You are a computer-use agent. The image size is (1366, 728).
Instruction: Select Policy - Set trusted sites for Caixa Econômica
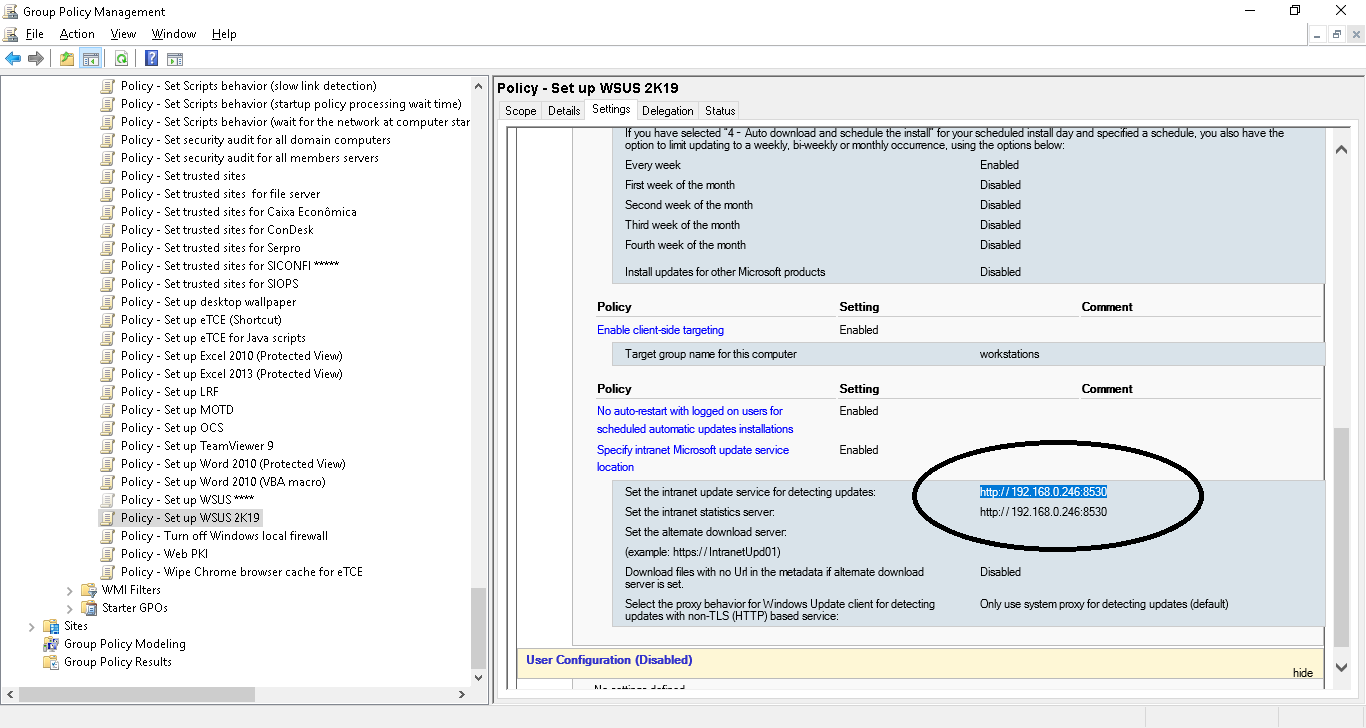pos(238,212)
